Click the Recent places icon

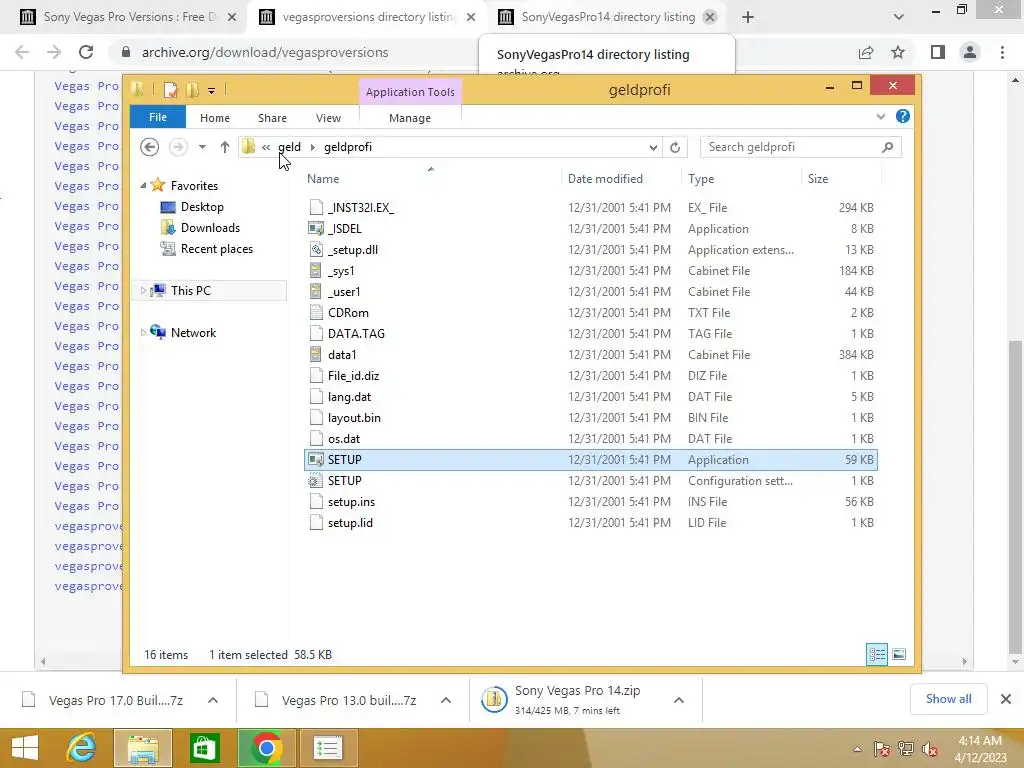(168, 249)
